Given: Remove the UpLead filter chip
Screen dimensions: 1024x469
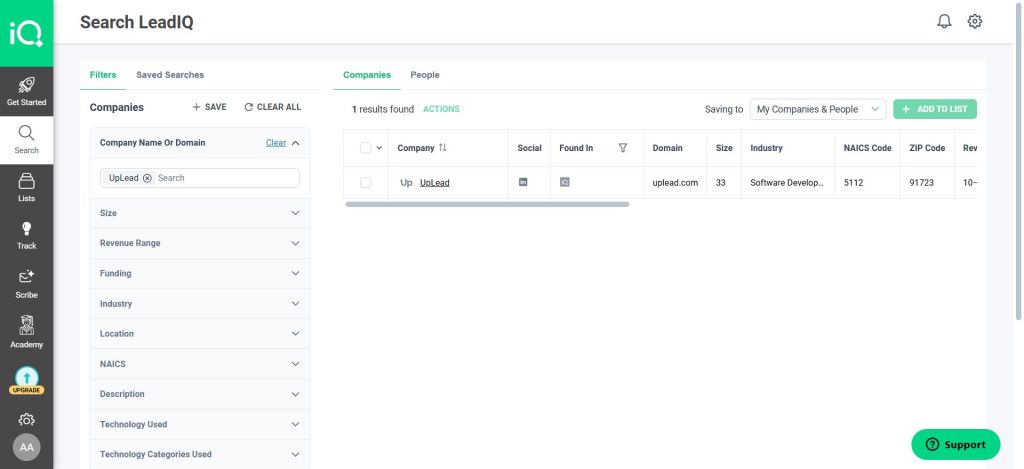Looking at the screenshot, I should point(147,178).
